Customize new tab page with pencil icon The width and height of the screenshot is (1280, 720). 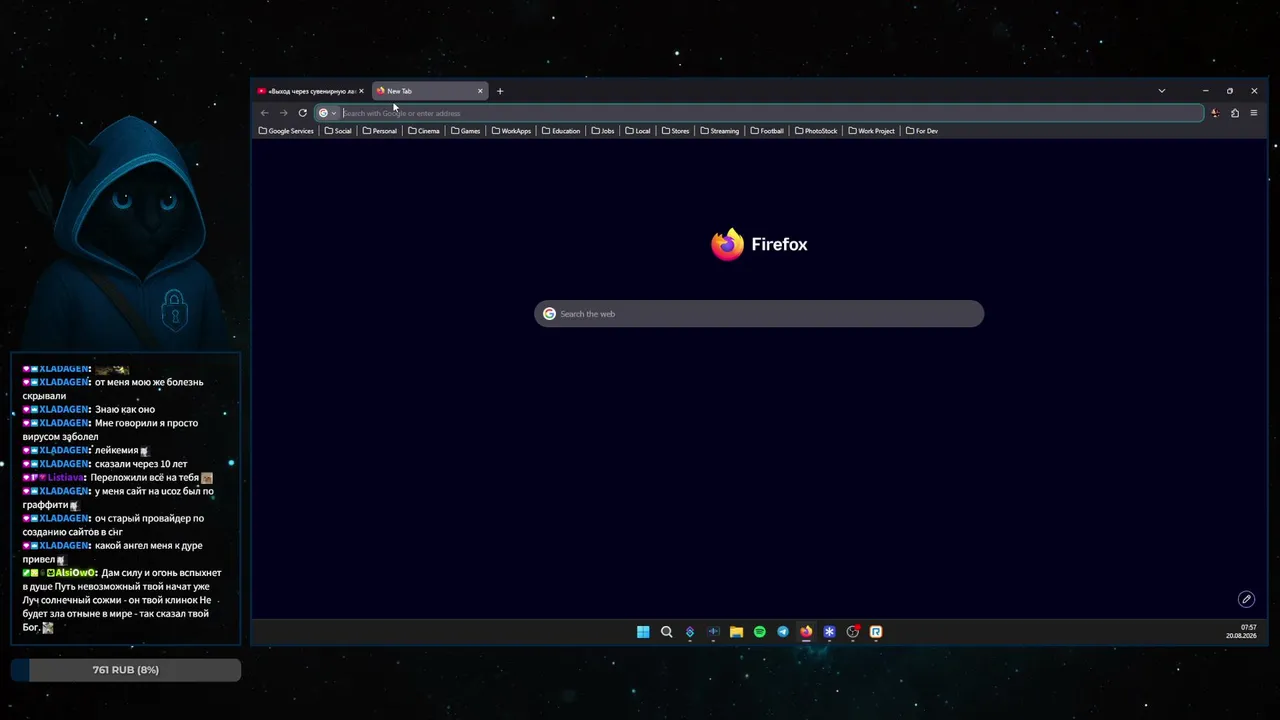[1246, 599]
